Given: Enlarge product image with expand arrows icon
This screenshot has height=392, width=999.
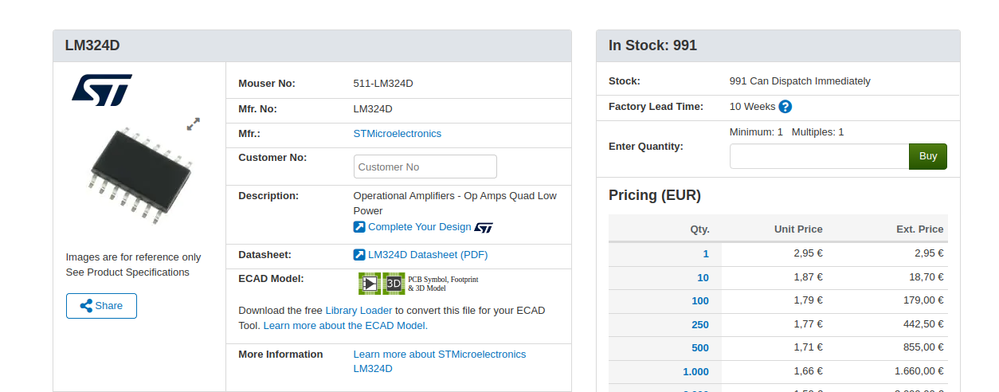Looking at the screenshot, I should coord(194,124).
